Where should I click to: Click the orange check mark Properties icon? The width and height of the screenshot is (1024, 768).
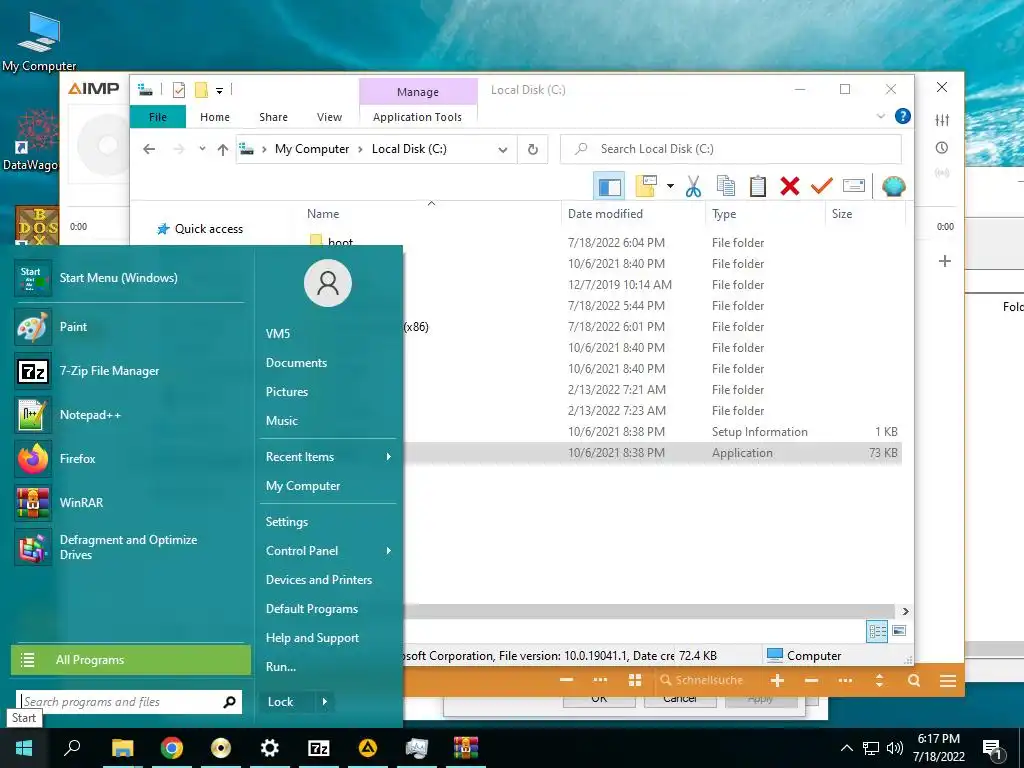click(822, 187)
